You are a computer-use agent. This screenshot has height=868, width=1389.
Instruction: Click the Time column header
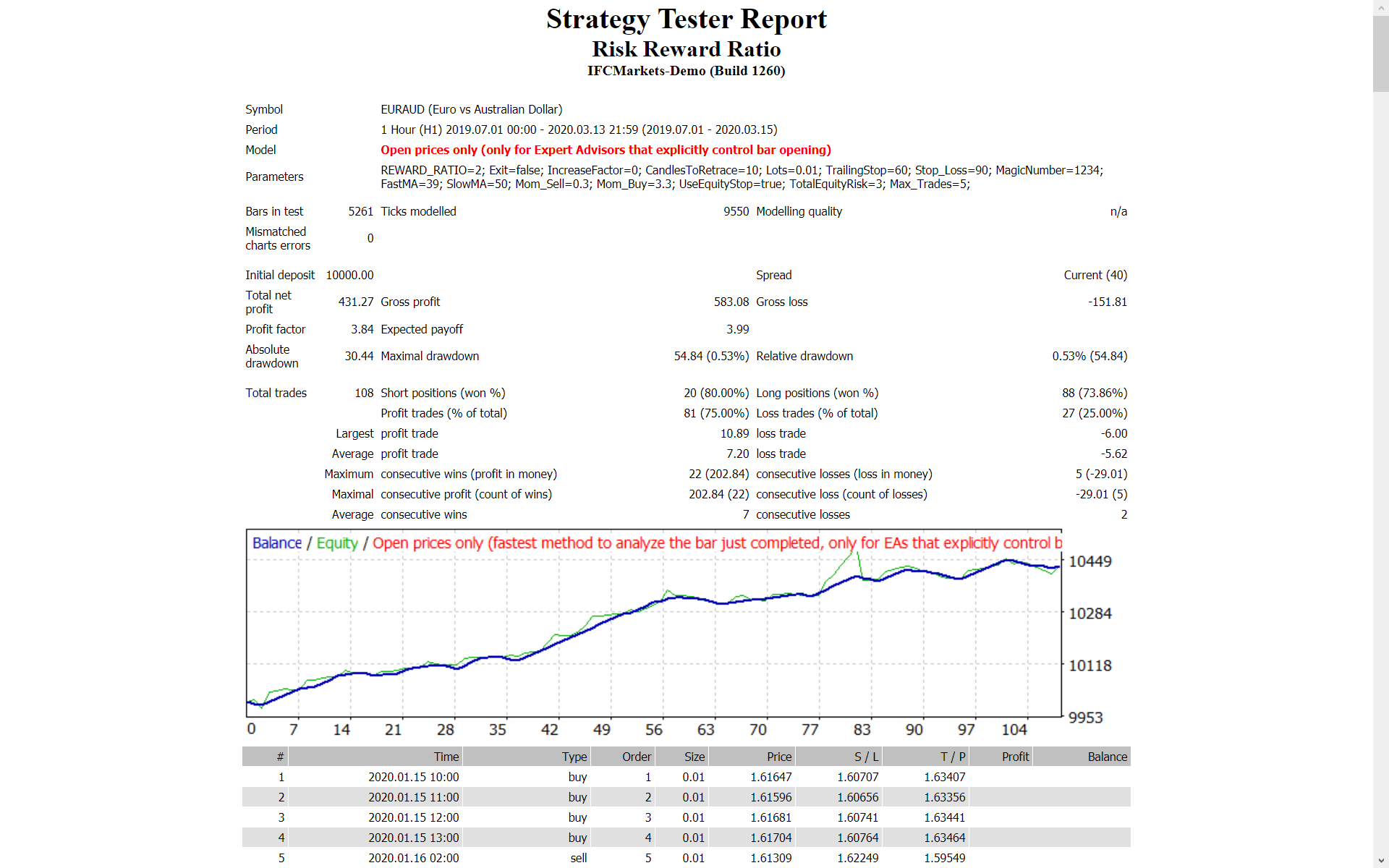coord(446,756)
